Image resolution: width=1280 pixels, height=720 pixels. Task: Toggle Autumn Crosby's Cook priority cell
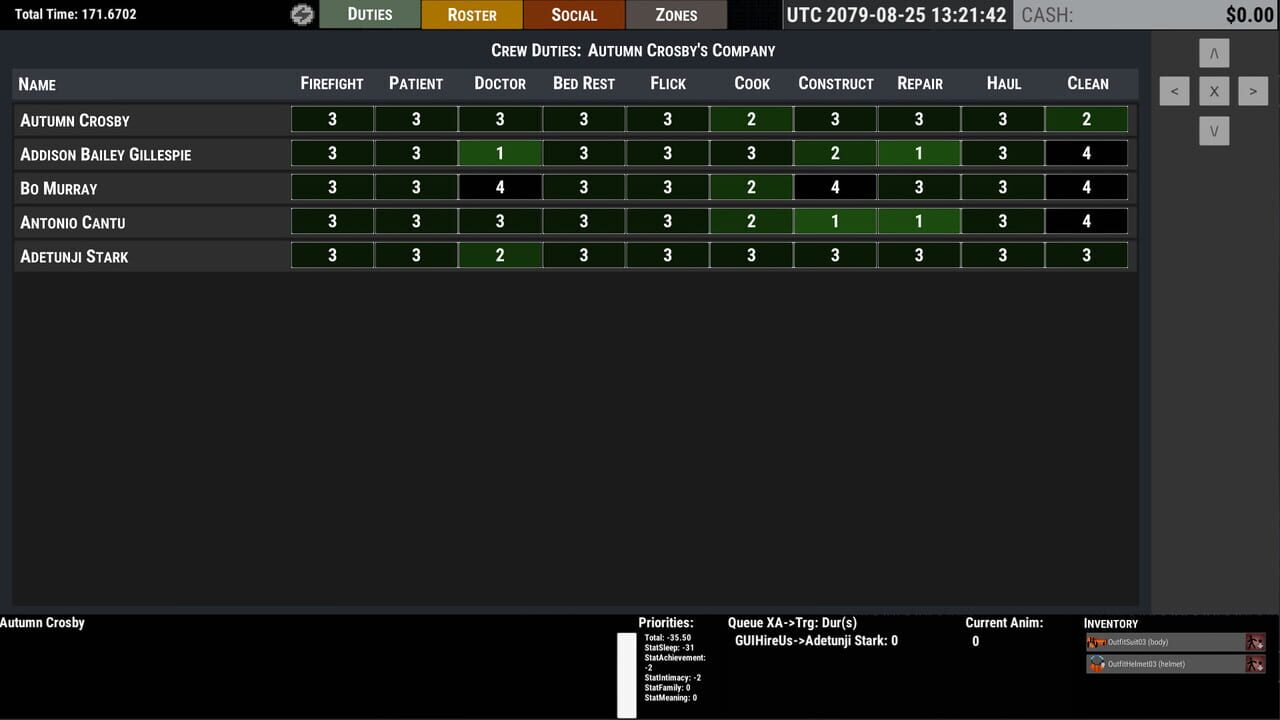[x=751, y=119]
